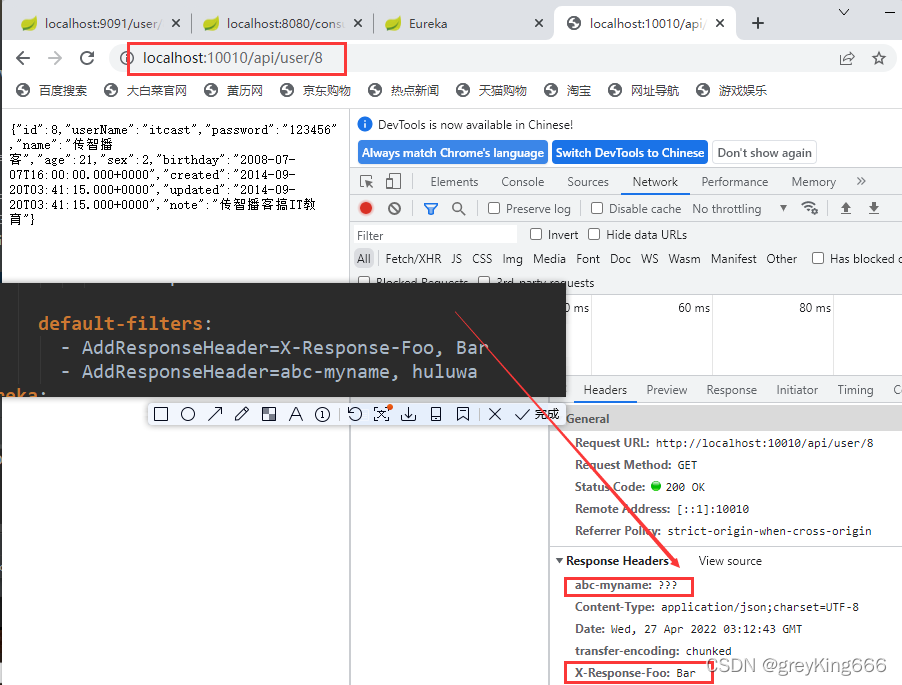The height and width of the screenshot is (685, 902).
Task: Open the 百度搜索 bookmark
Action: pos(51,90)
